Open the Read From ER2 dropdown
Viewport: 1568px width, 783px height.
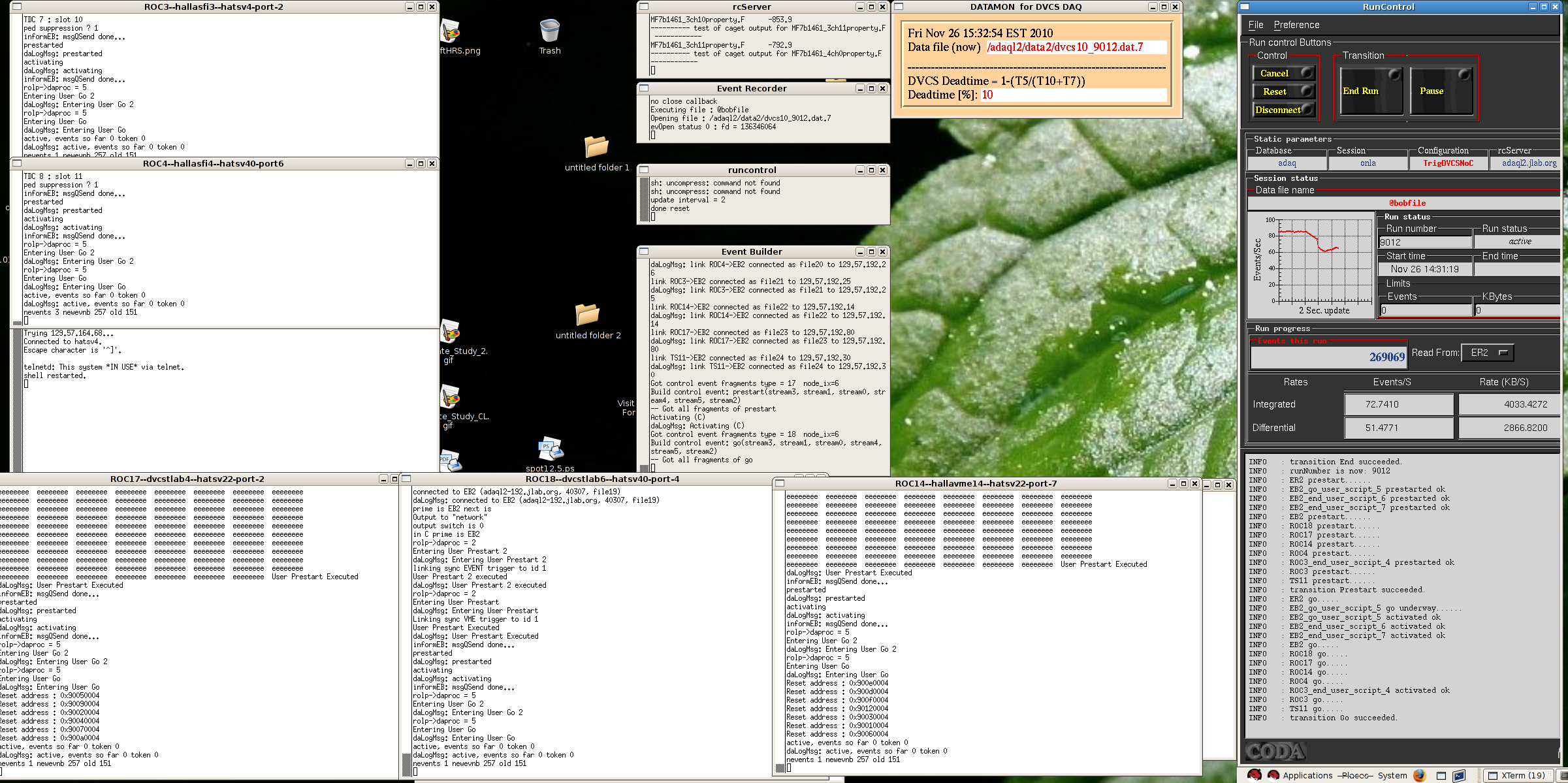pos(1487,353)
